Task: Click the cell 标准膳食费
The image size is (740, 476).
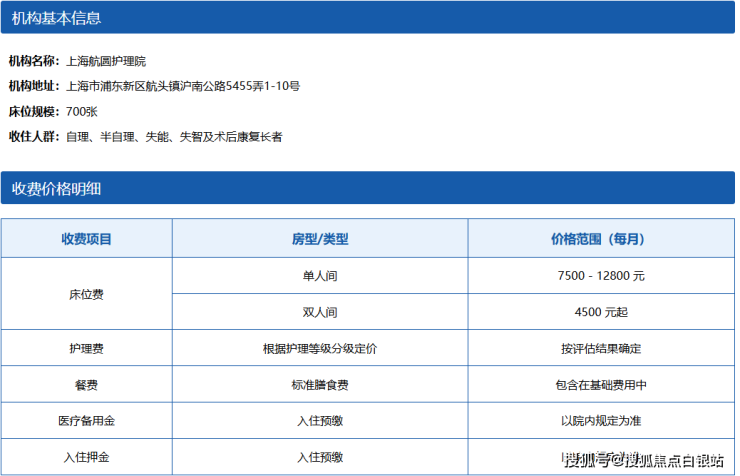Action: pyautogui.click(x=320, y=384)
